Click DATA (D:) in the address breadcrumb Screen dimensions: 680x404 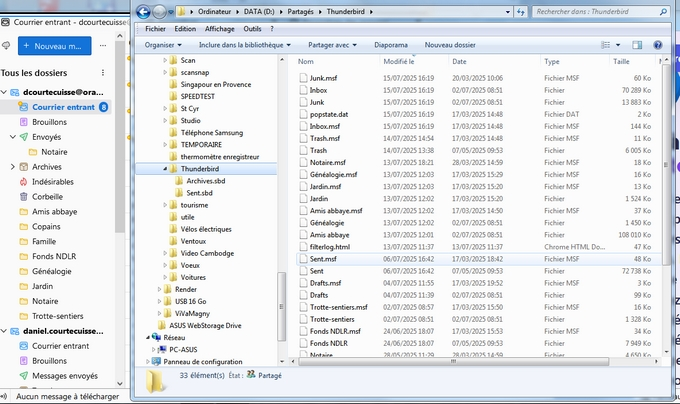(259, 12)
